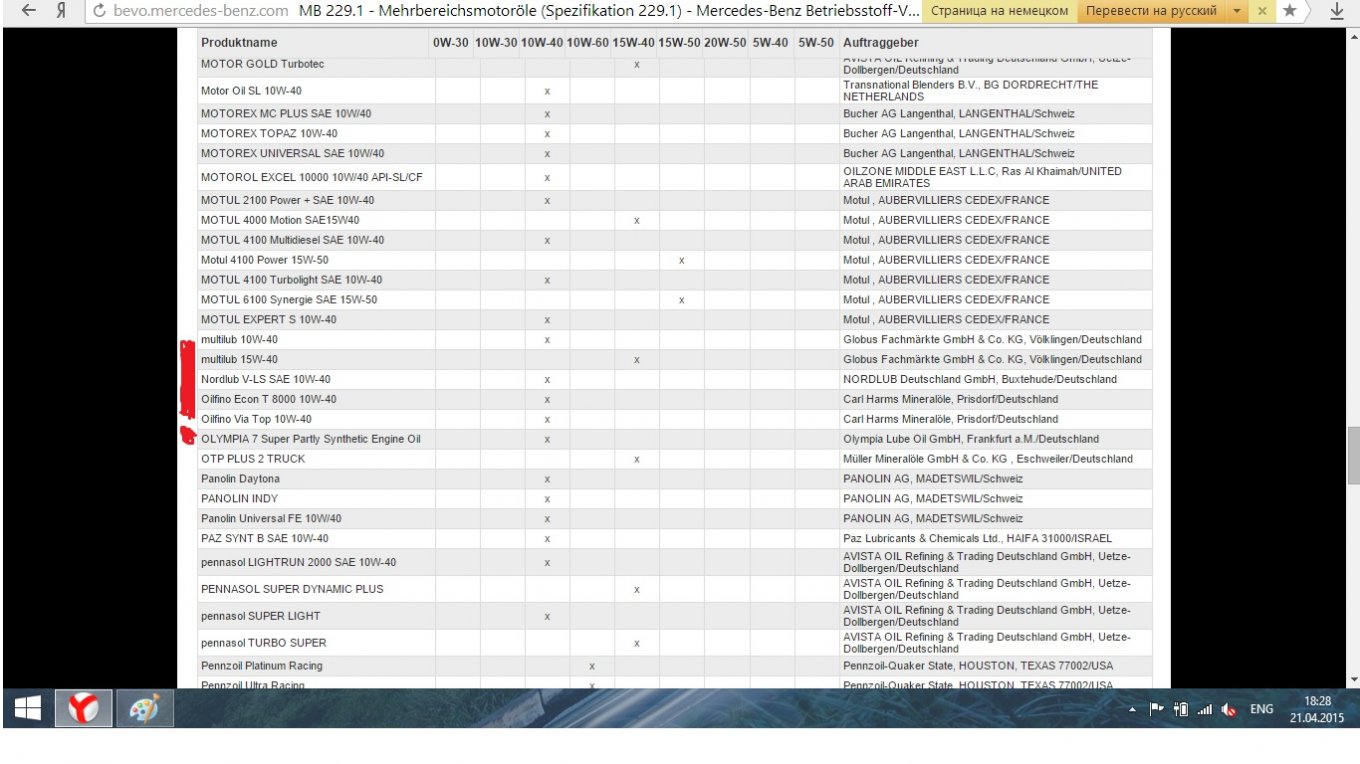Click Nordlub V-LS SAE 10W-40
Viewport: 1360px width, 764px height.
point(265,380)
